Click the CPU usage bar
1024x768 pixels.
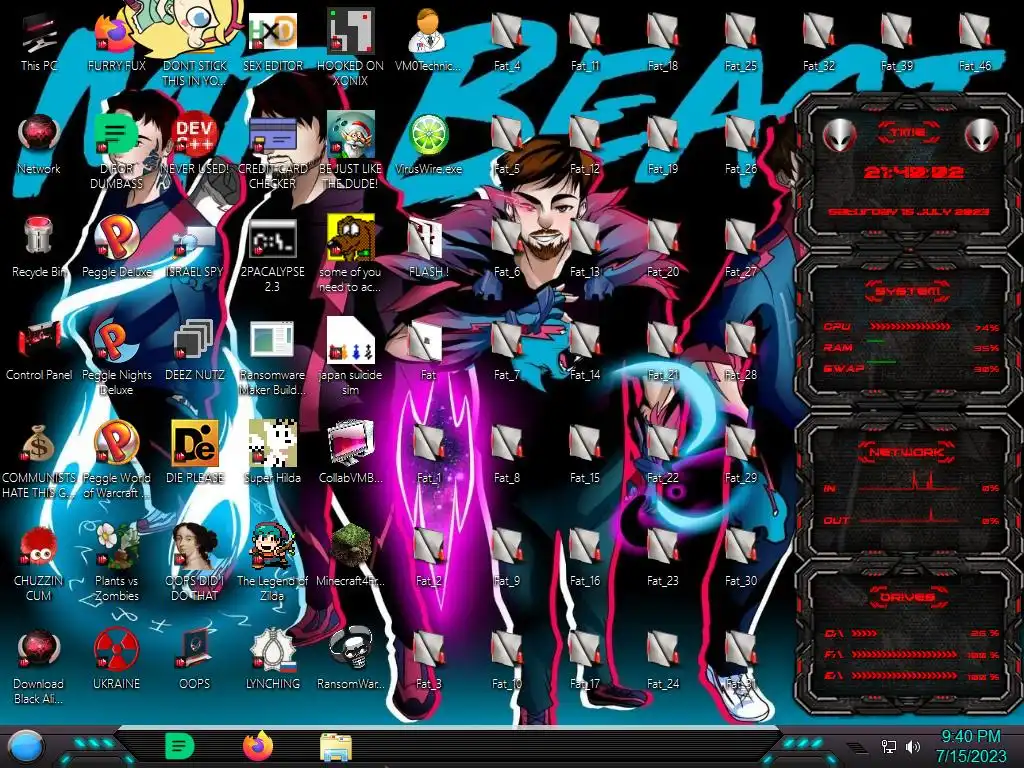click(910, 327)
